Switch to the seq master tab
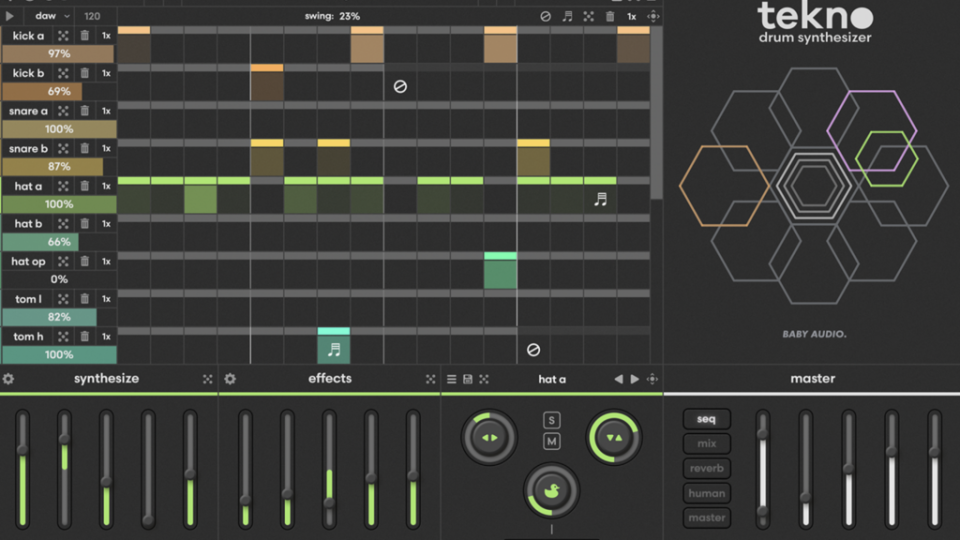Viewport: 960px width, 540px height. coord(707,419)
